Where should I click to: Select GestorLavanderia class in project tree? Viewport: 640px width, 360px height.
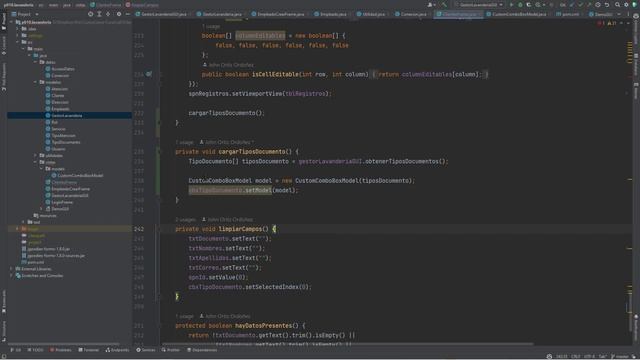67,116
